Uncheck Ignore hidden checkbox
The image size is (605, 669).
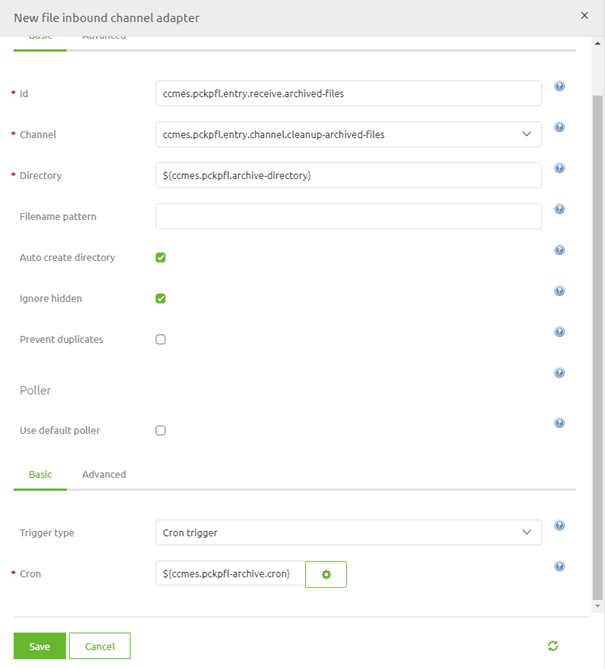160,299
